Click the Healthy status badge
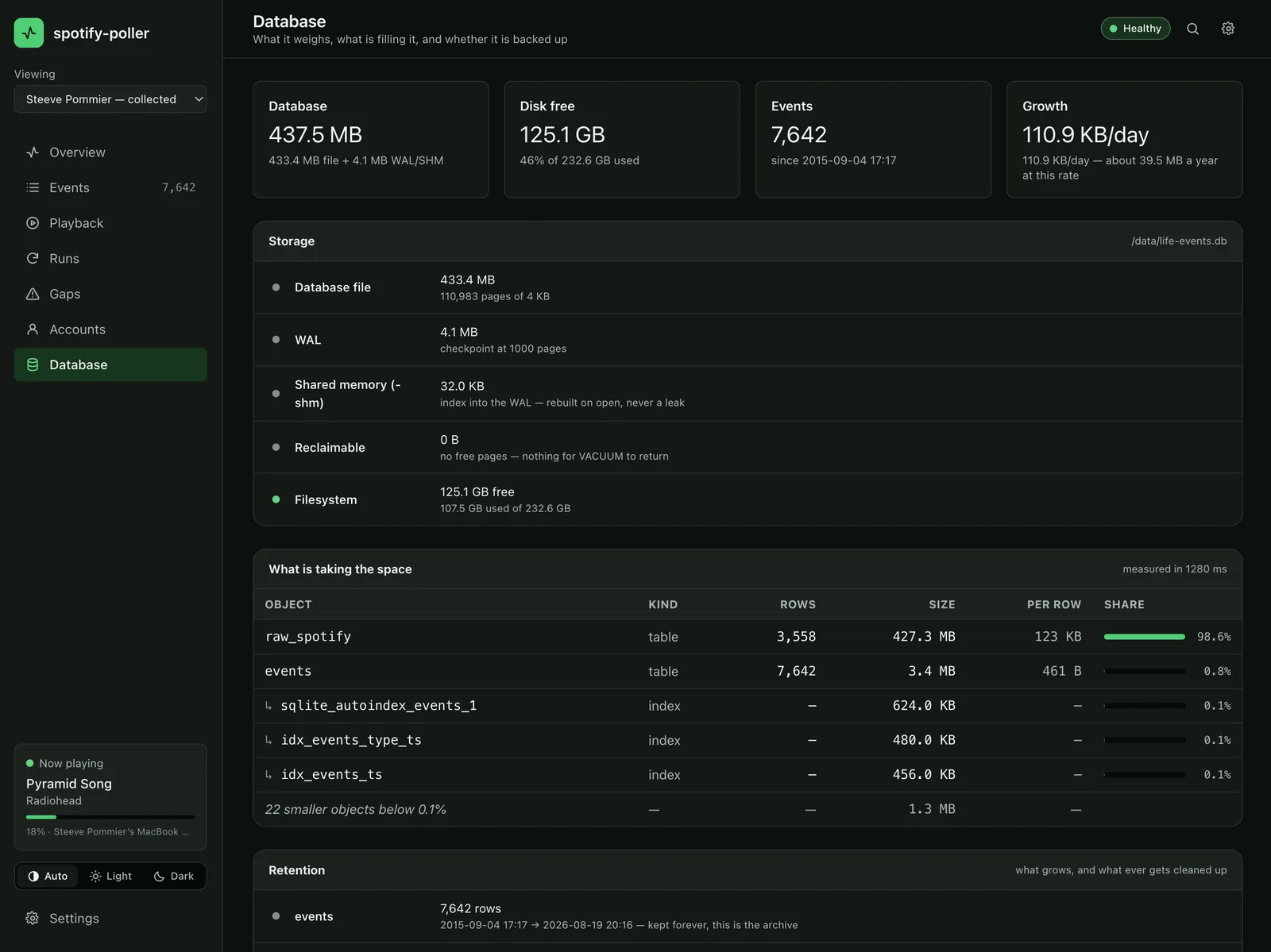 click(x=1135, y=29)
